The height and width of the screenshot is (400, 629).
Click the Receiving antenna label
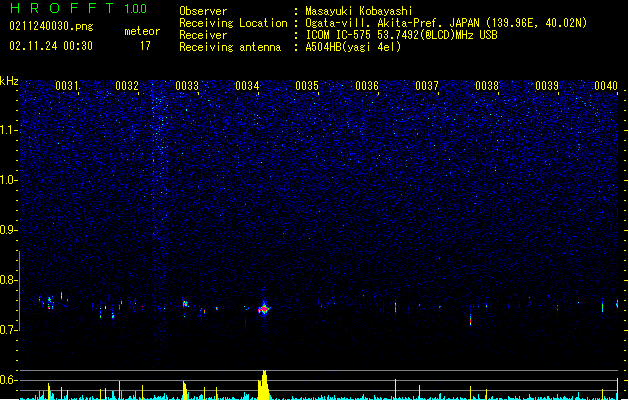coord(230,47)
